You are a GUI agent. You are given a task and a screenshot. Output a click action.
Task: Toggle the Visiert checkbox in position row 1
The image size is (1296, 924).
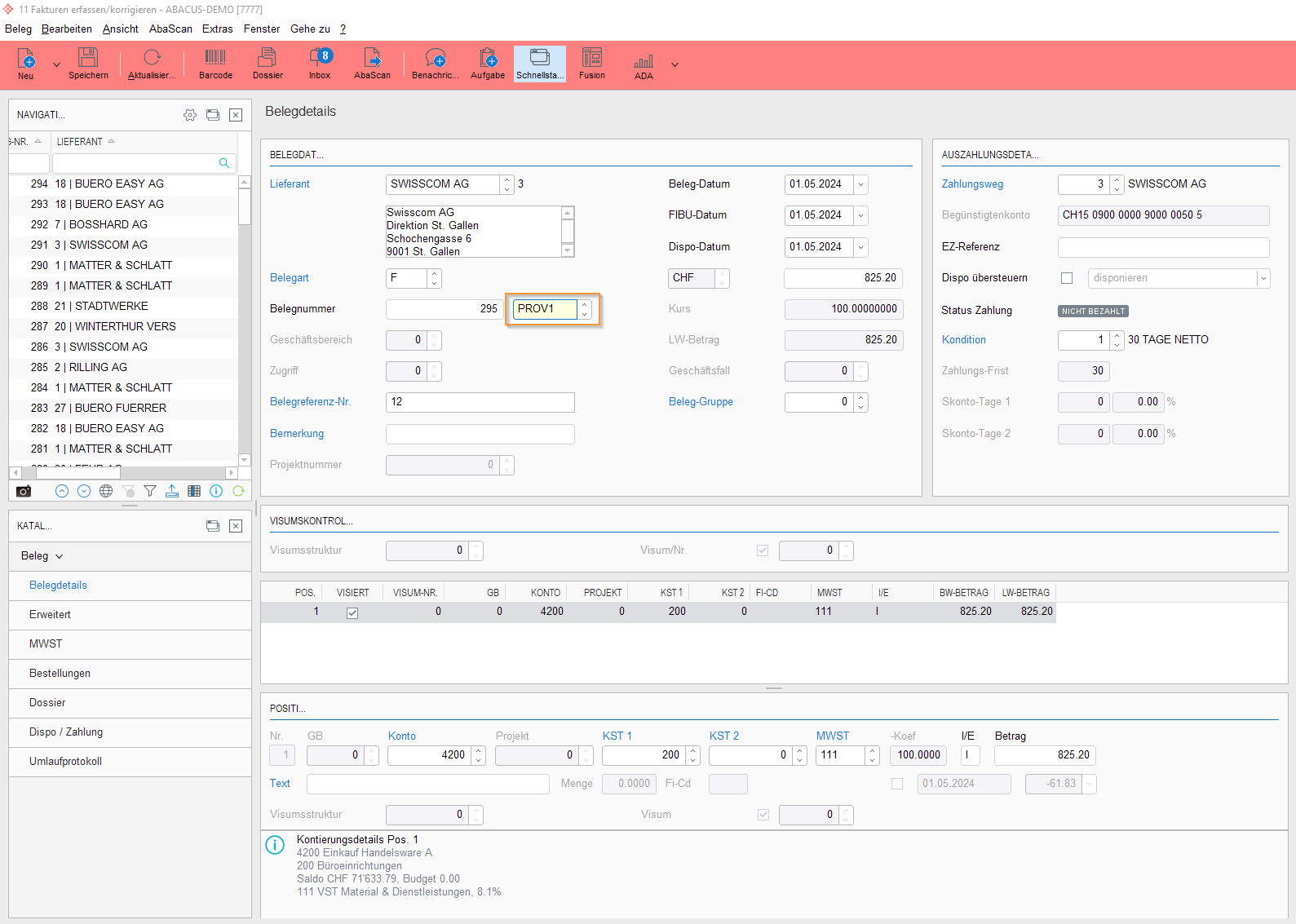pos(352,612)
